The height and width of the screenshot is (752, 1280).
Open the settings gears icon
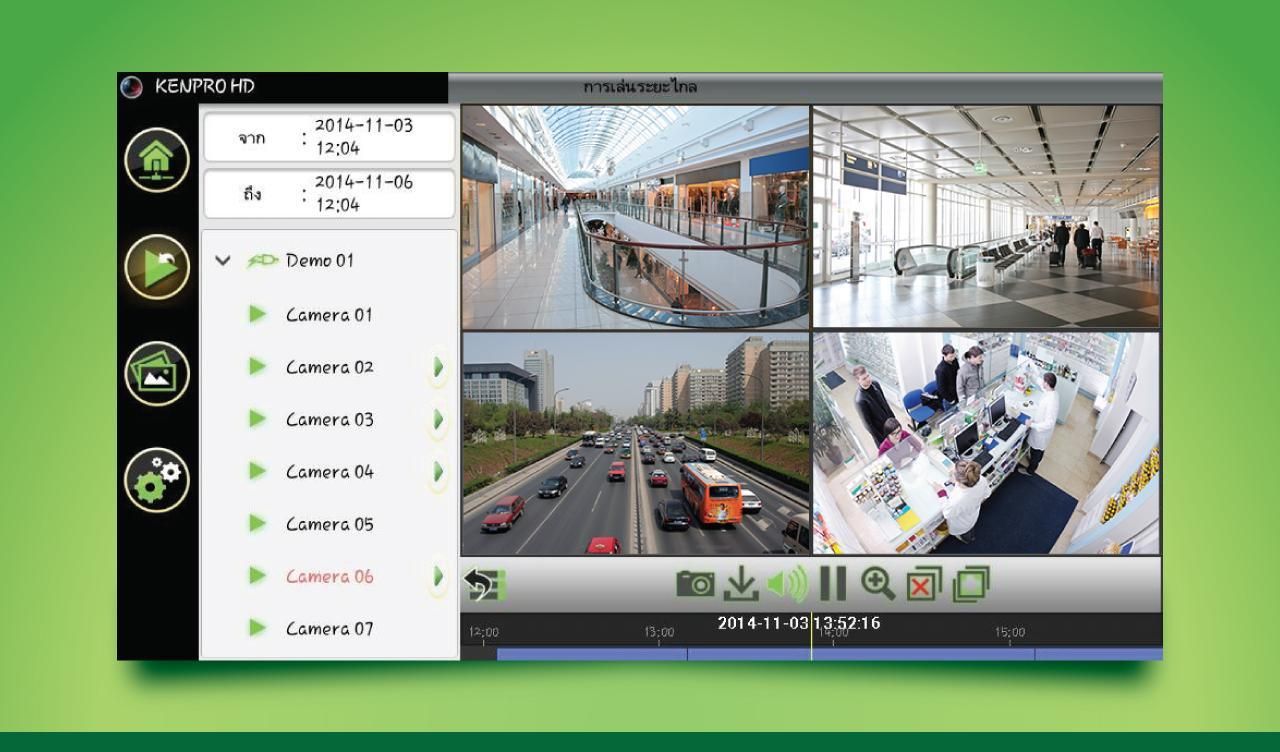click(157, 480)
